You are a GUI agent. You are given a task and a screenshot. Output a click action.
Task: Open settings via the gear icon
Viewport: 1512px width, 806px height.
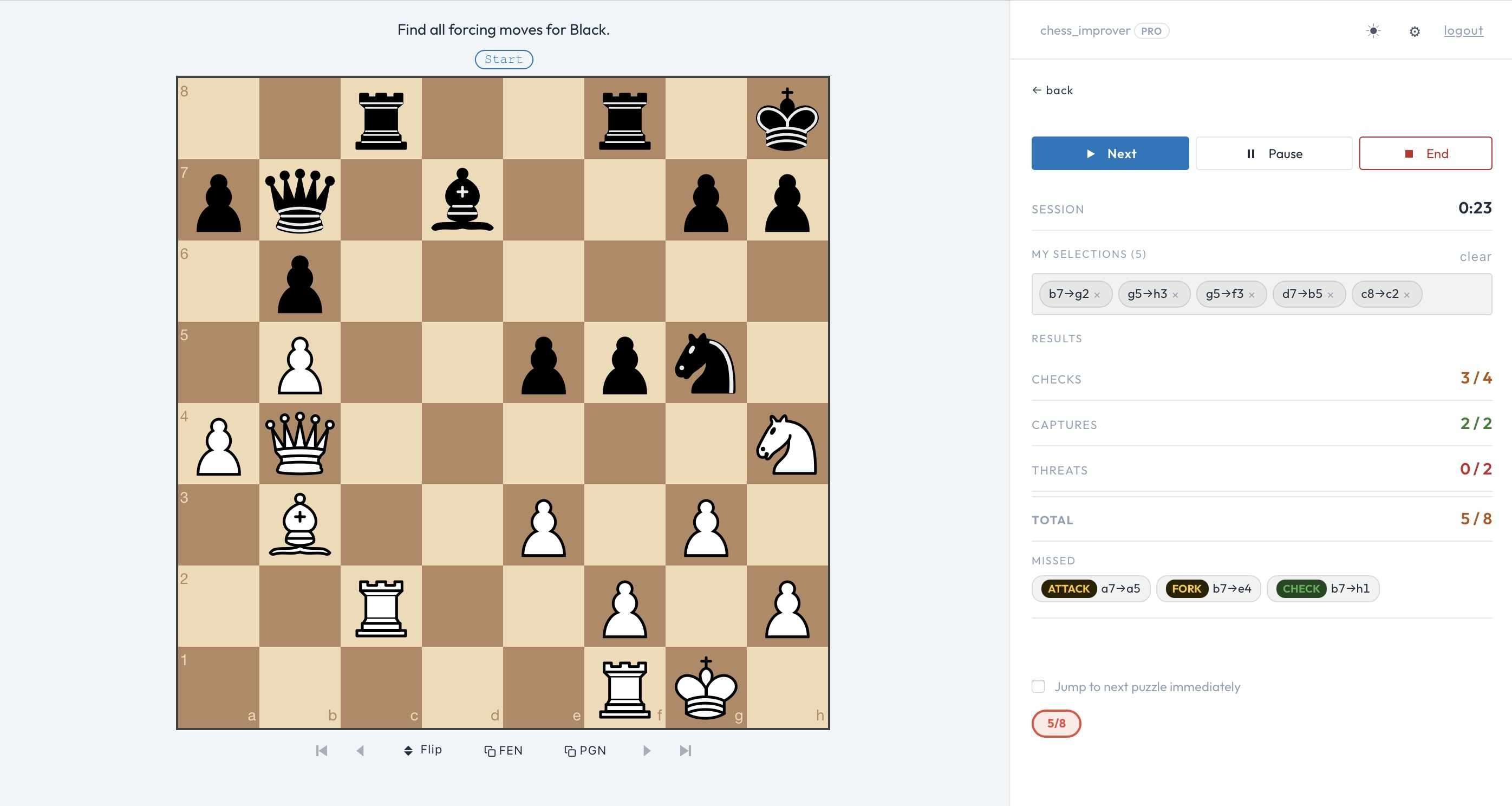click(1414, 32)
